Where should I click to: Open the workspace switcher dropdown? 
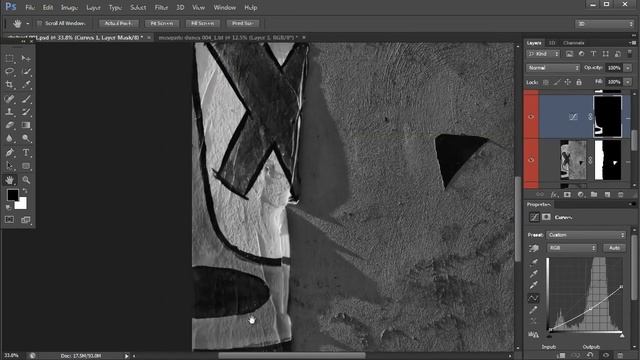point(604,24)
